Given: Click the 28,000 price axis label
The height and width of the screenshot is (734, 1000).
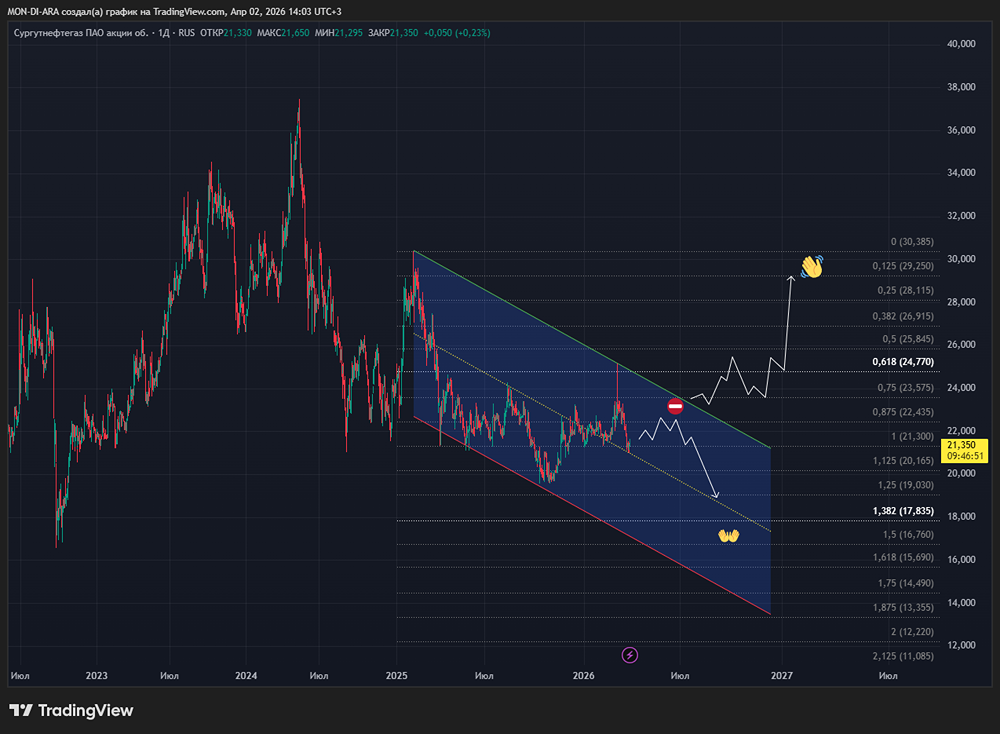Looking at the screenshot, I should click(x=961, y=302).
